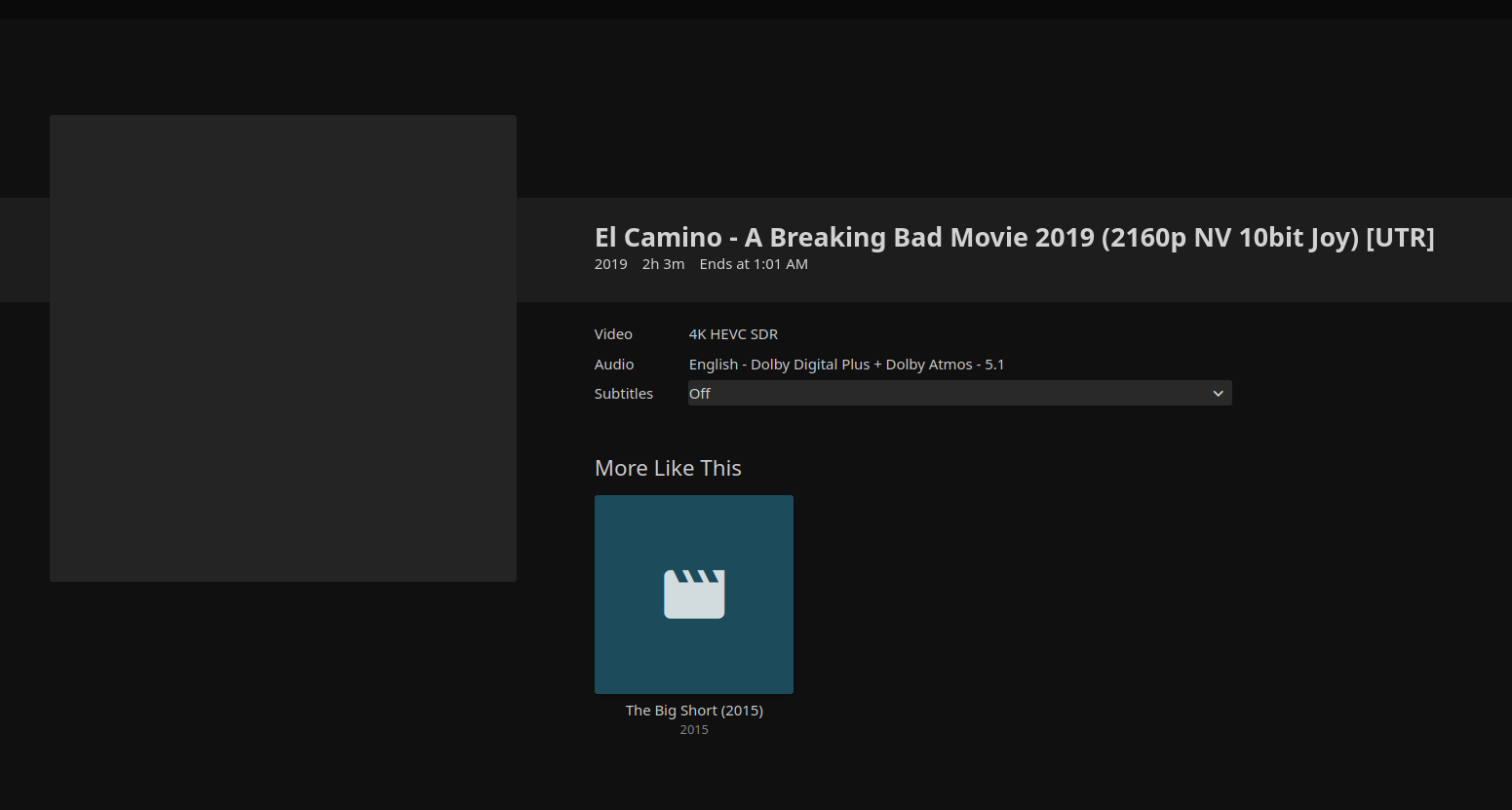The image size is (1512, 810).
Task: Click the Video label
Action: pyautogui.click(x=613, y=334)
